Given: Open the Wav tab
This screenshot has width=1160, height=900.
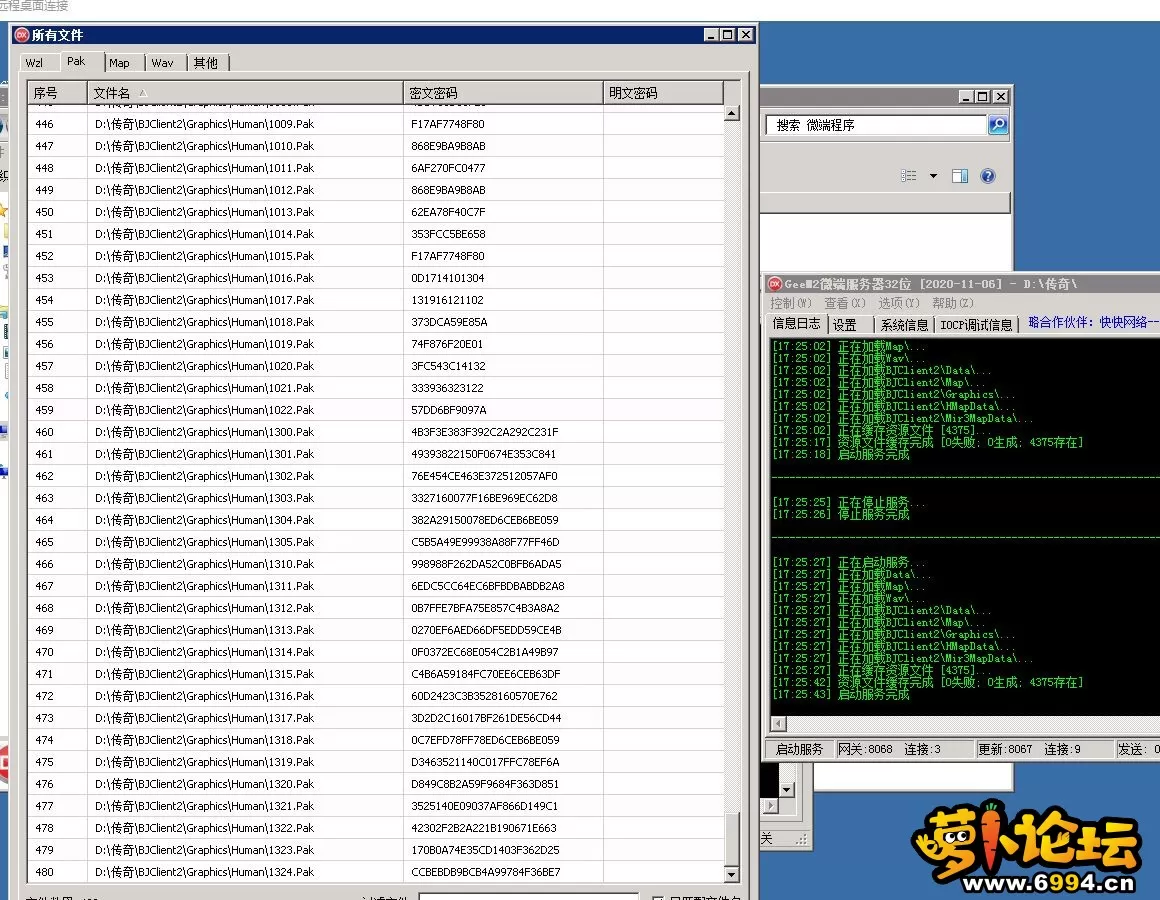Looking at the screenshot, I should [x=163, y=63].
